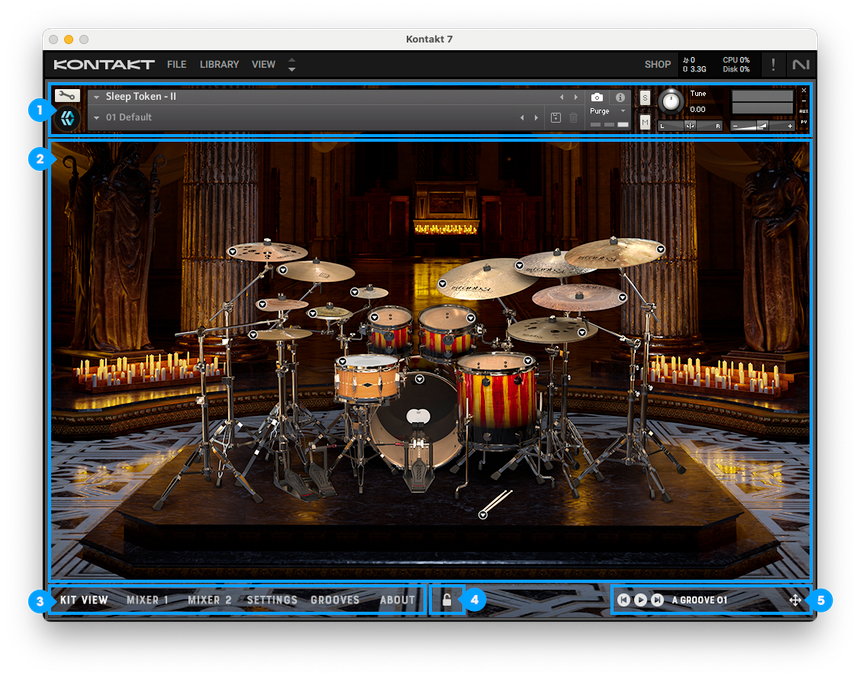Click the workspace switcher up-down arrows

[292, 65]
